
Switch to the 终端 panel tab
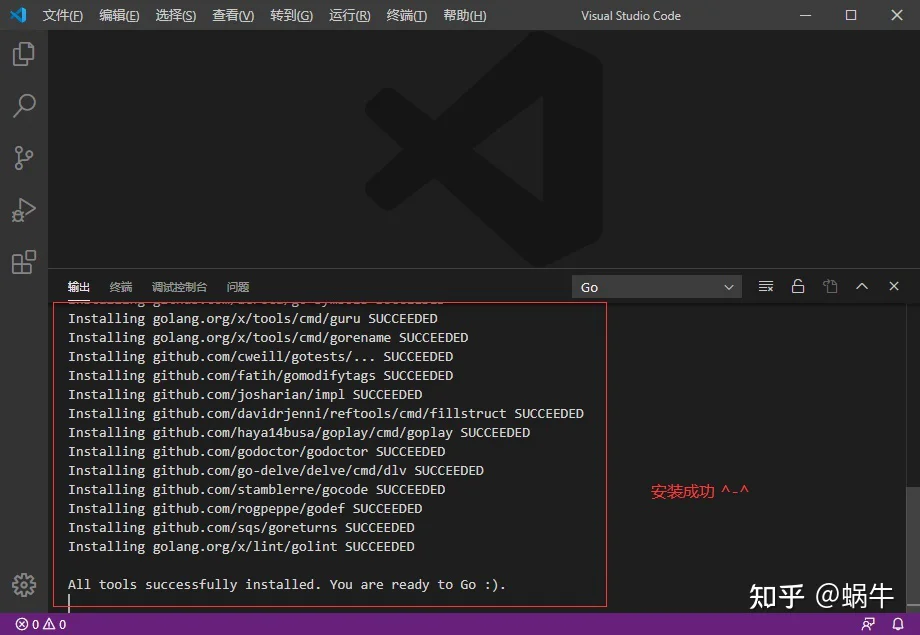(x=121, y=287)
